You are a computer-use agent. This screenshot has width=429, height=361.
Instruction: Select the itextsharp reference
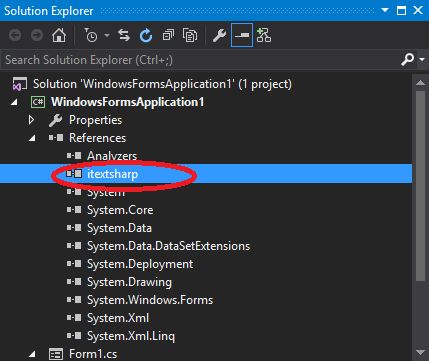coord(112,174)
